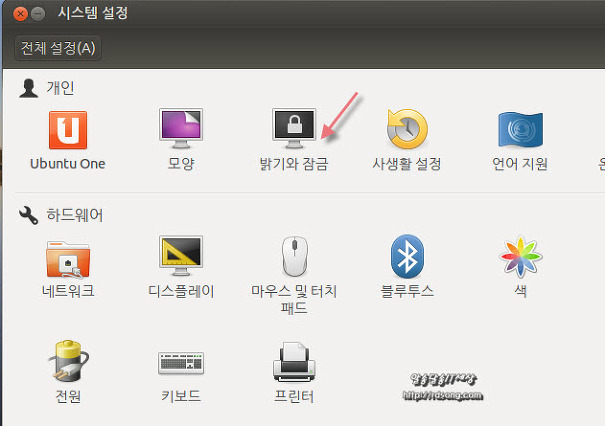
Task: Click the 디스플레이 display settings icon
Action: pos(181,258)
